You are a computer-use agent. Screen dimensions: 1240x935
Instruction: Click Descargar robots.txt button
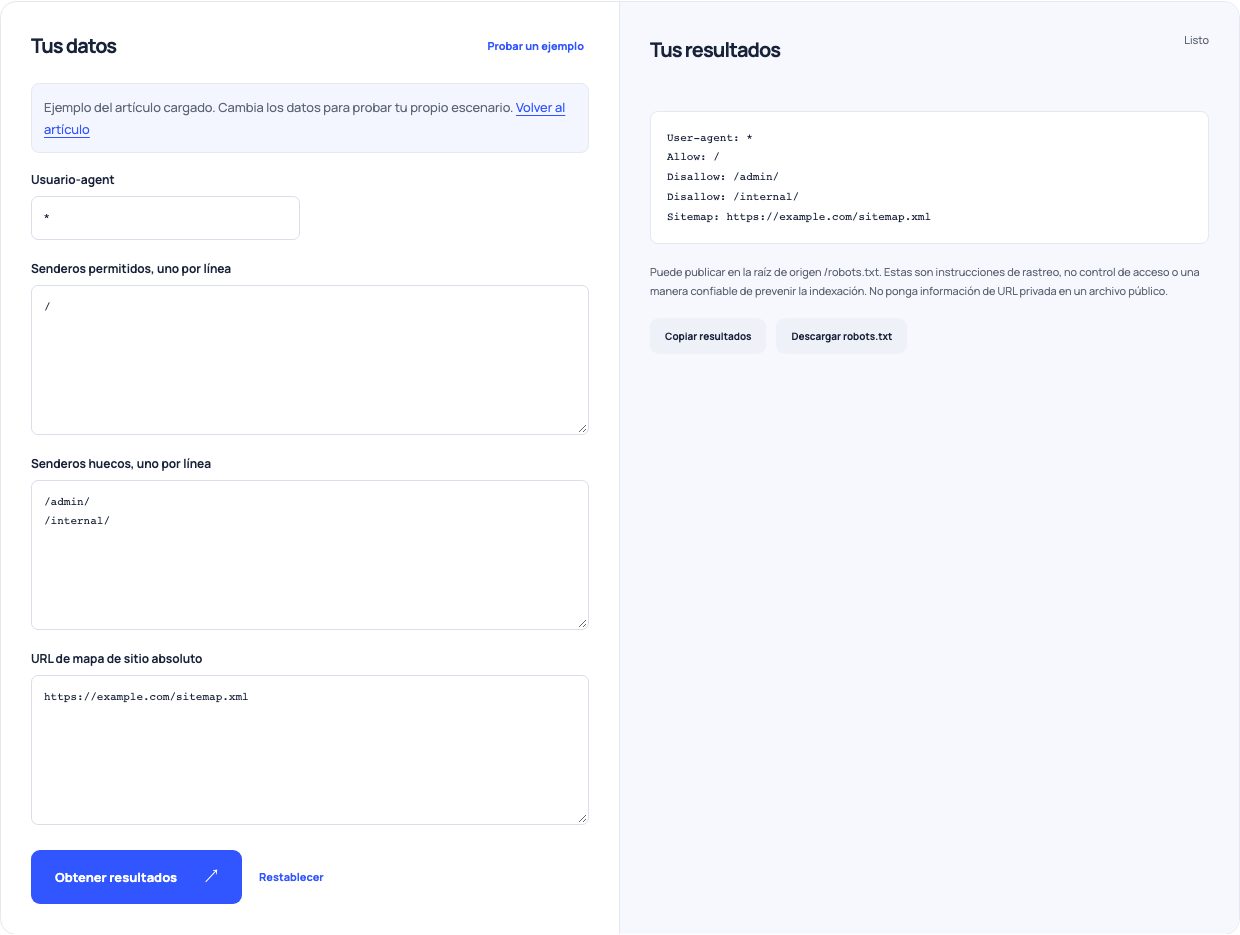[841, 336]
